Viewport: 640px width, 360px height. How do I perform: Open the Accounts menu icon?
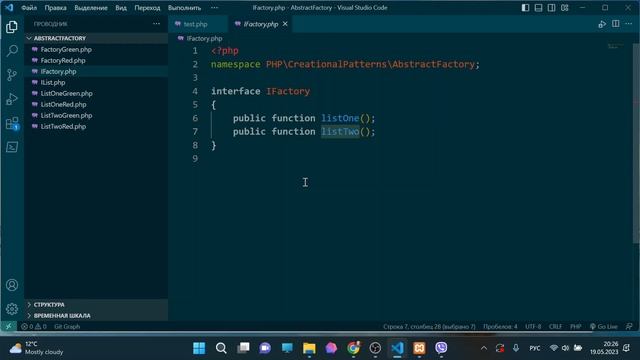pos(12,285)
